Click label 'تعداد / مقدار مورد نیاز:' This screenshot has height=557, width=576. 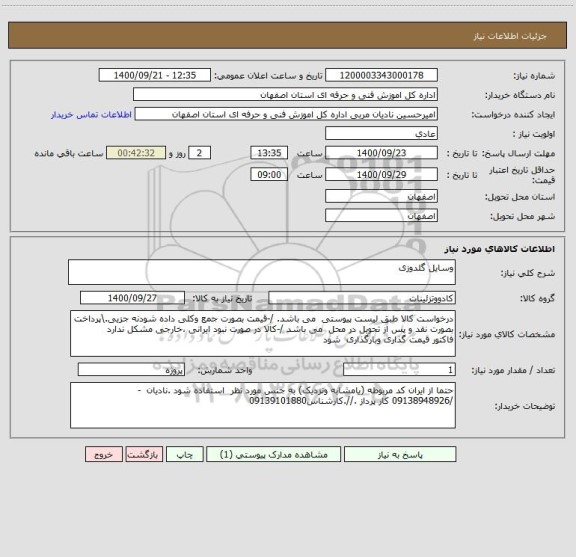(x=513, y=370)
